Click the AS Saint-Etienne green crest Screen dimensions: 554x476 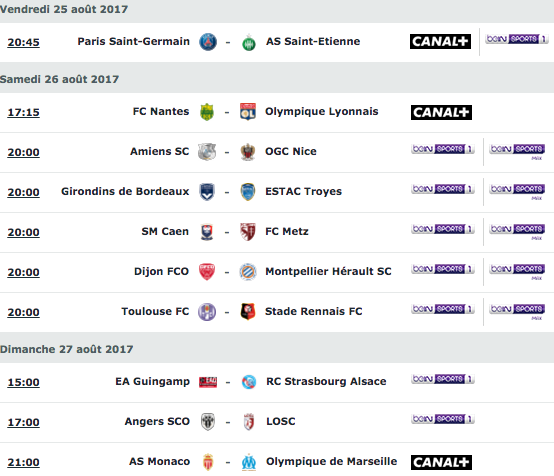pyautogui.click(x=249, y=42)
